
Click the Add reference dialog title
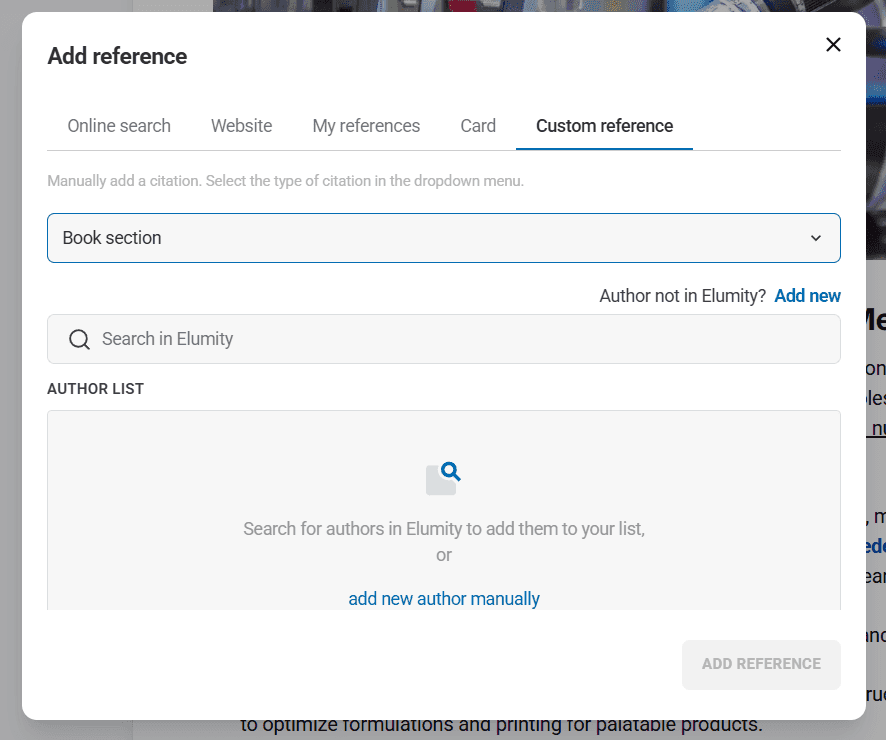(117, 56)
